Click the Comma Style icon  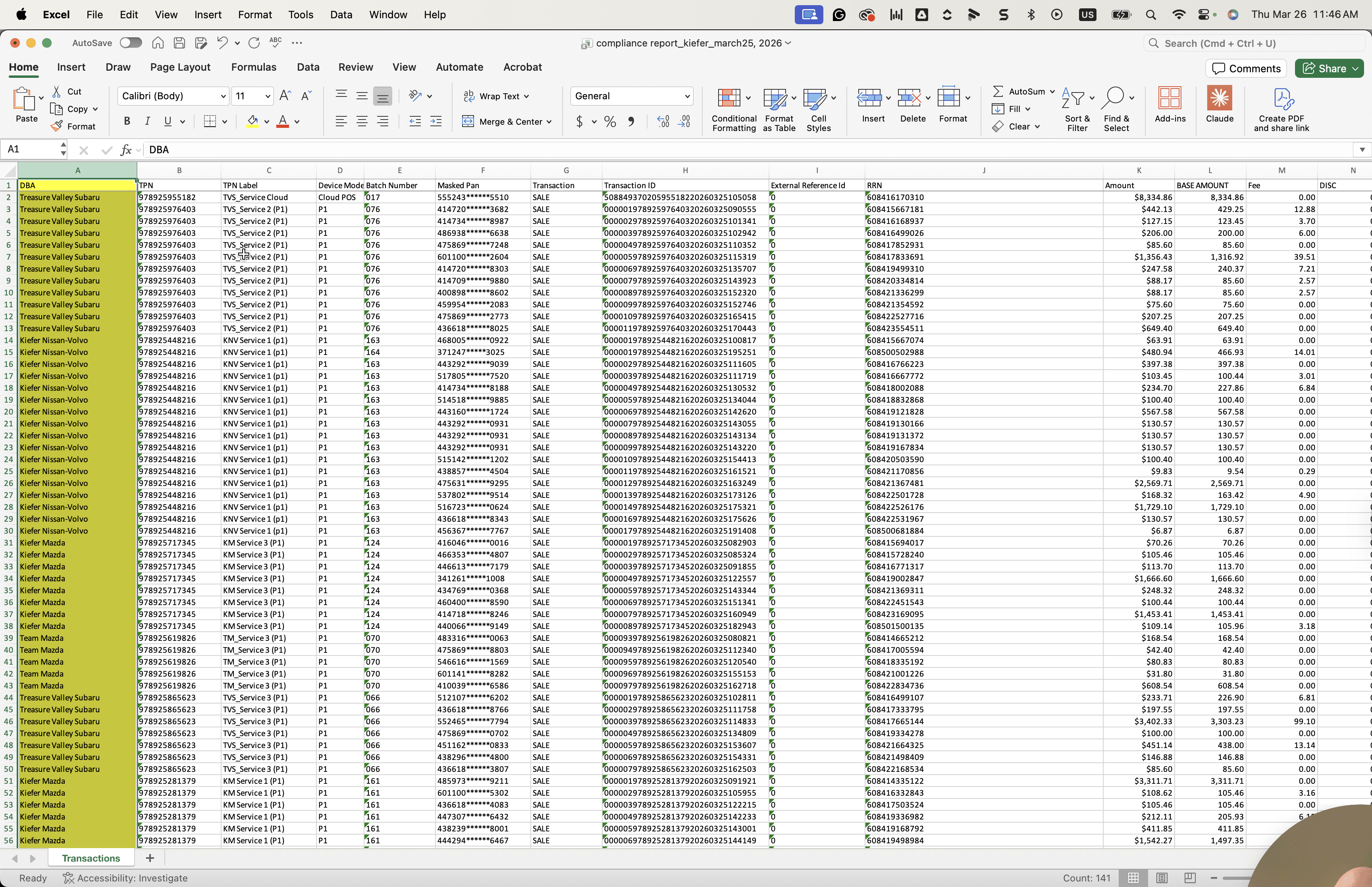click(x=632, y=121)
